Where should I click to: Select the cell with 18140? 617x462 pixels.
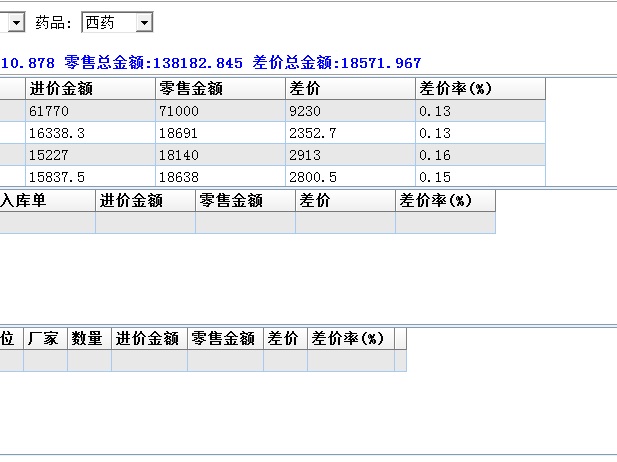tap(220, 155)
